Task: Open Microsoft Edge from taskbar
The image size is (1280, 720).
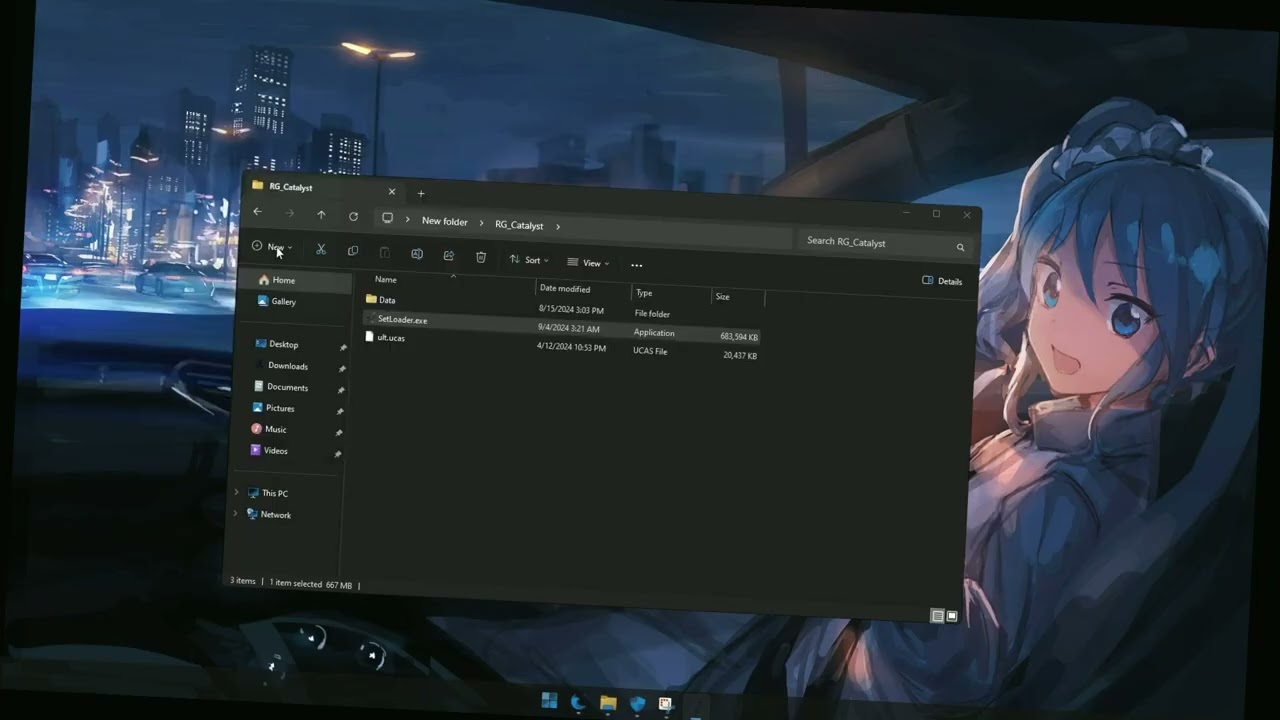Action: [578, 702]
